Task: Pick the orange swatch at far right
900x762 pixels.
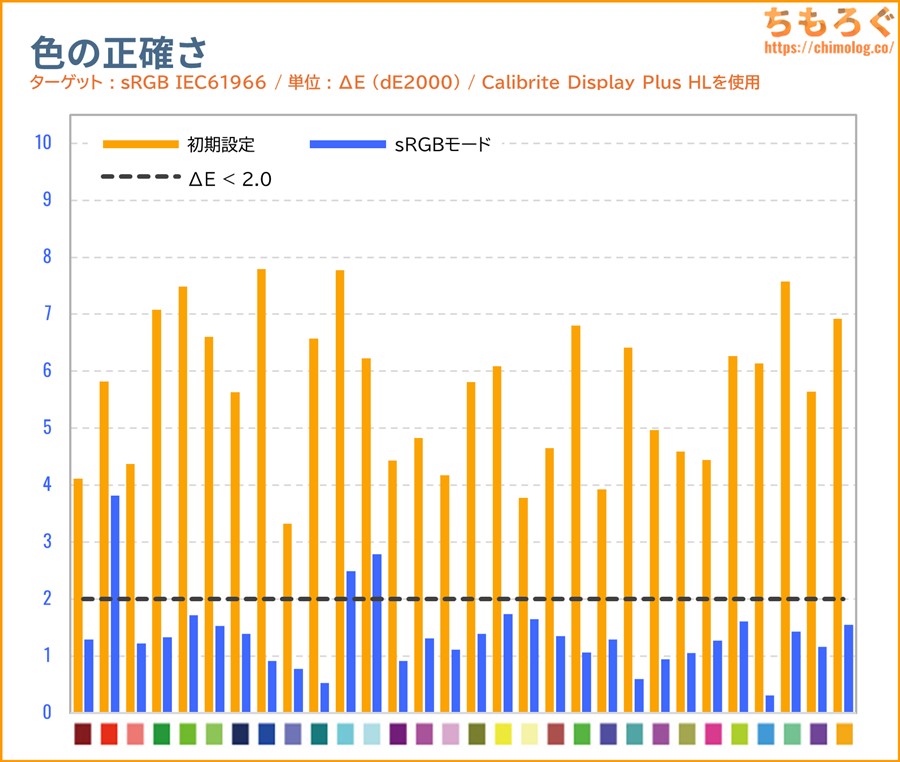Action: coord(844,734)
